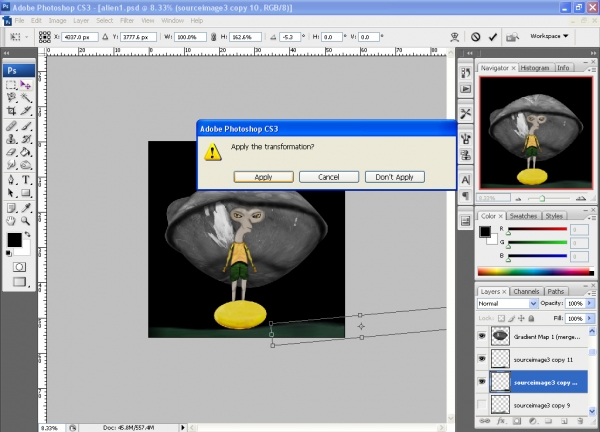The image size is (600, 432).
Task: Select the Eyedropper tool
Action: [26, 208]
